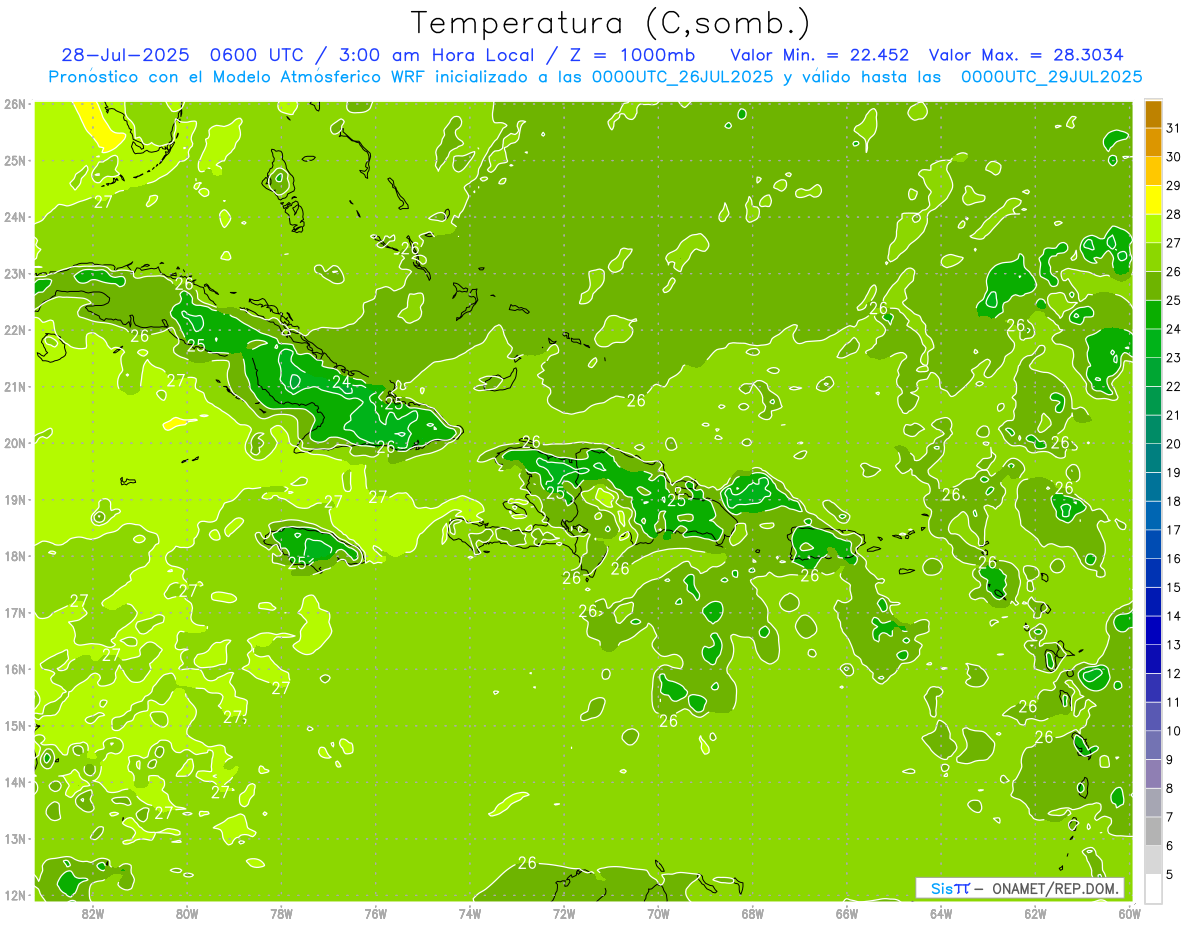Click 'Valor Min. = 22.452' text
Viewport: 1200px width, 927px height.
(820, 55)
